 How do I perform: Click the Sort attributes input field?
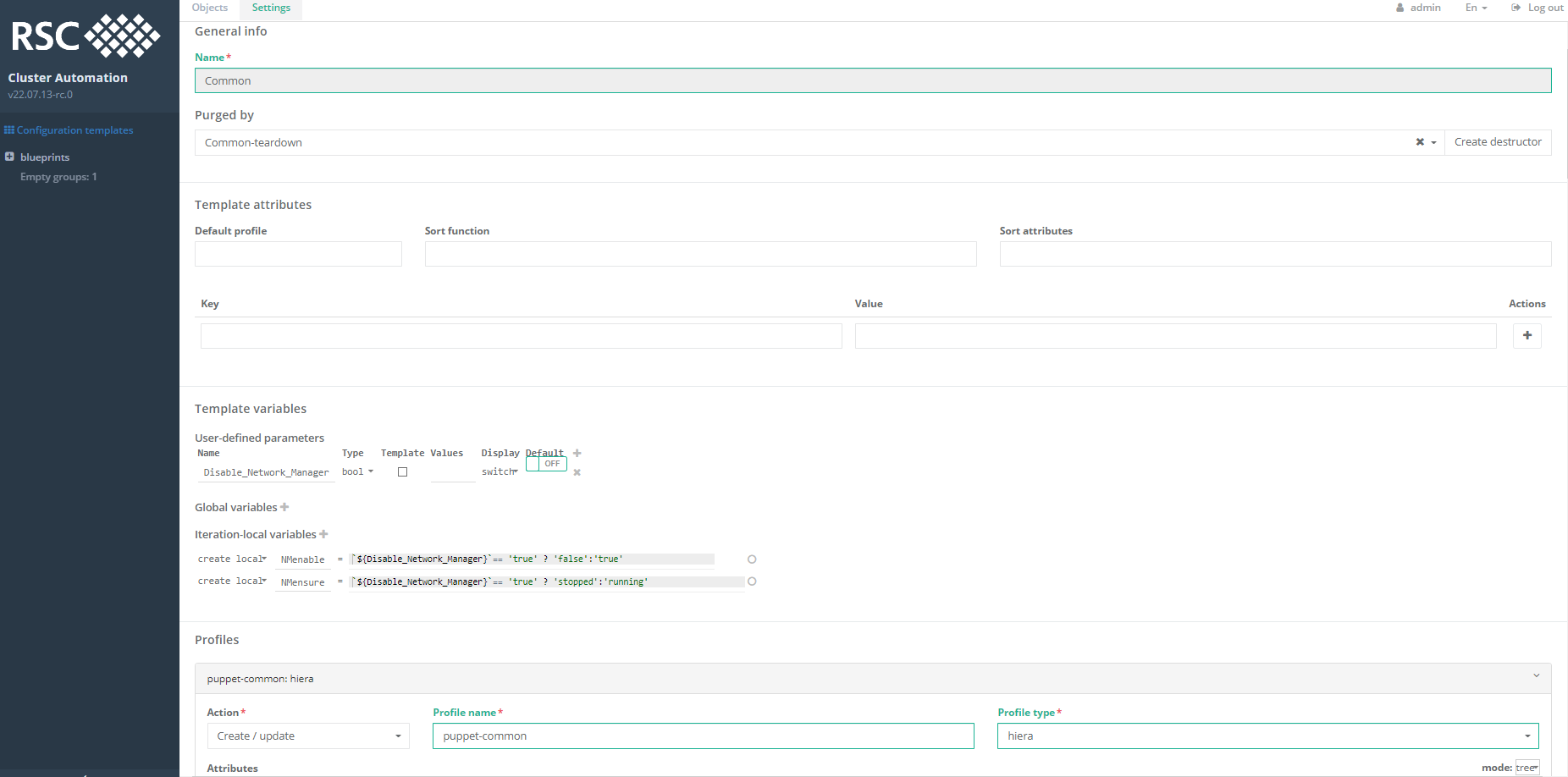[1275, 254]
